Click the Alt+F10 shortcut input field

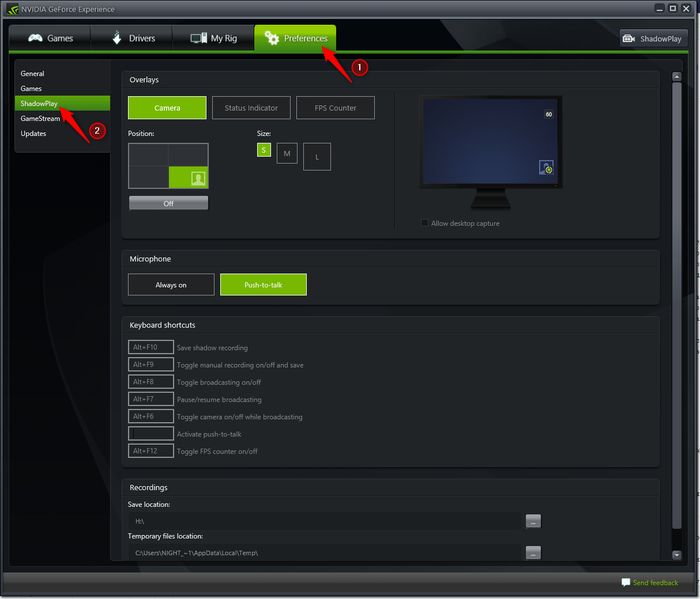point(150,347)
